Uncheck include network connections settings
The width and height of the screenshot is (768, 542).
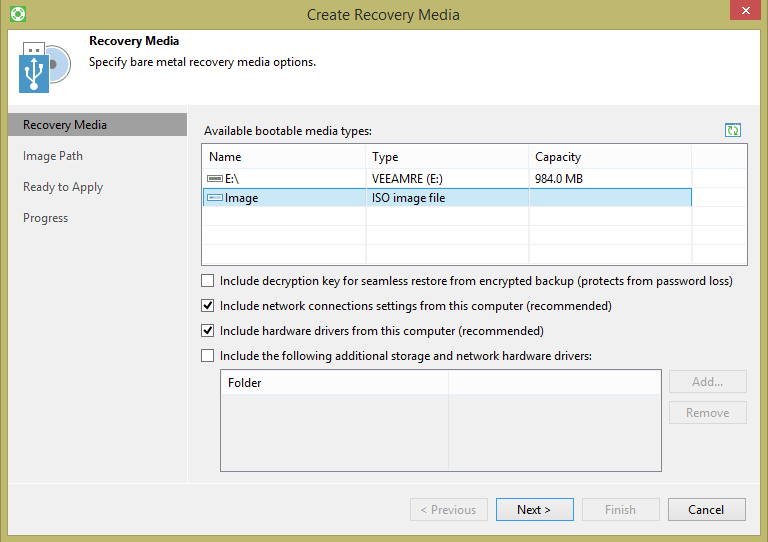(x=208, y=306)
